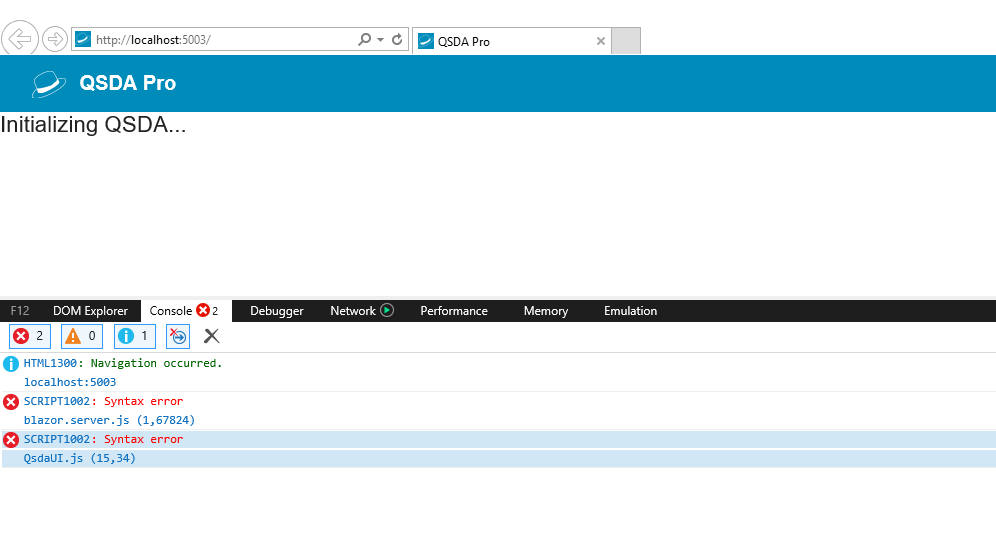Open the Performance tab
The image size is (996, 553).
(x=454, y=311)
